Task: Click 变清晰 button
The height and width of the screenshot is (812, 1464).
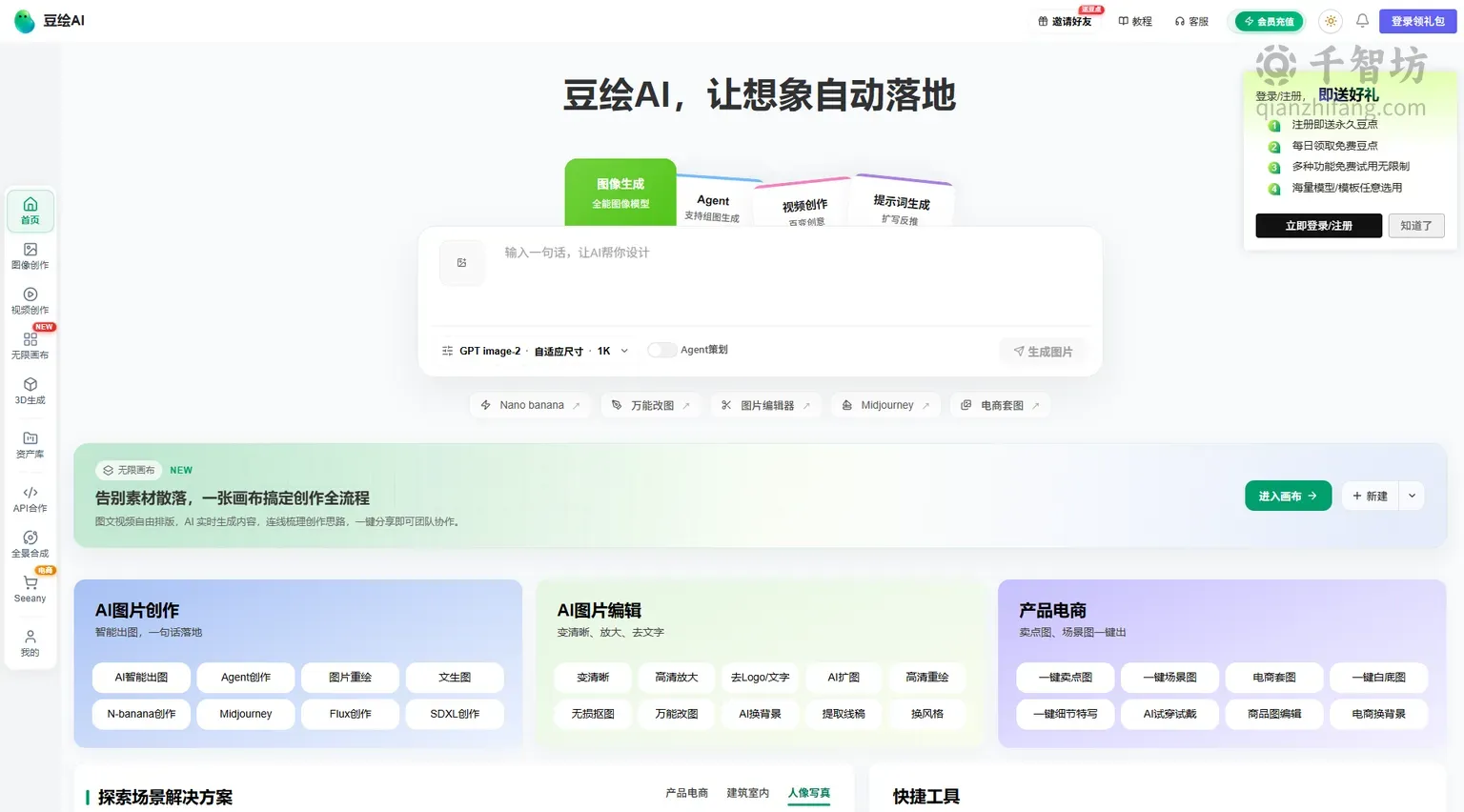Action: click(593, 678)
